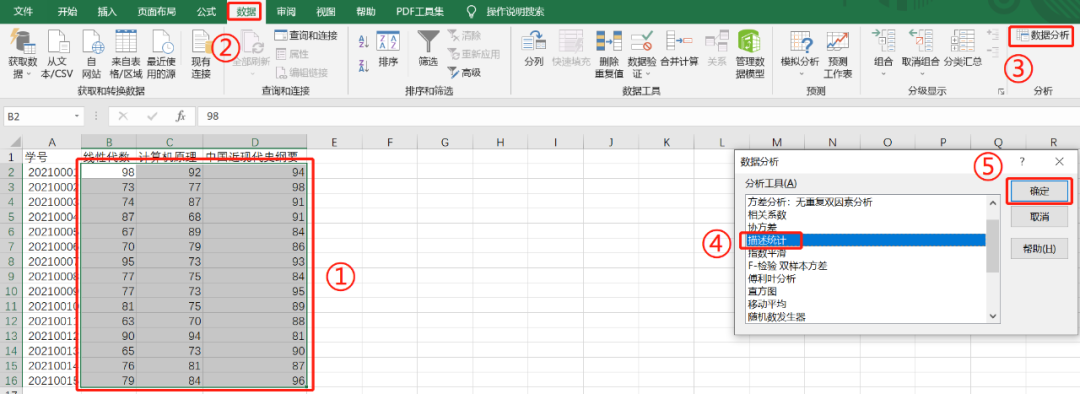Click the 分析工具 list scroll-up arrow

tap(993, 203)
